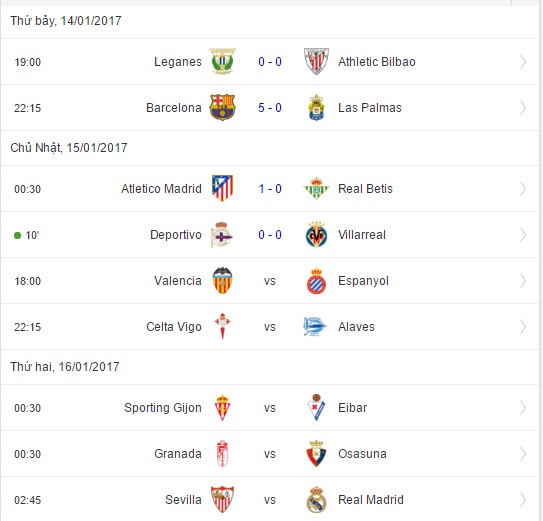543x521 pixels.
Task: Click the Athletic Bilbao crest
Action: [x=316, y=62]
